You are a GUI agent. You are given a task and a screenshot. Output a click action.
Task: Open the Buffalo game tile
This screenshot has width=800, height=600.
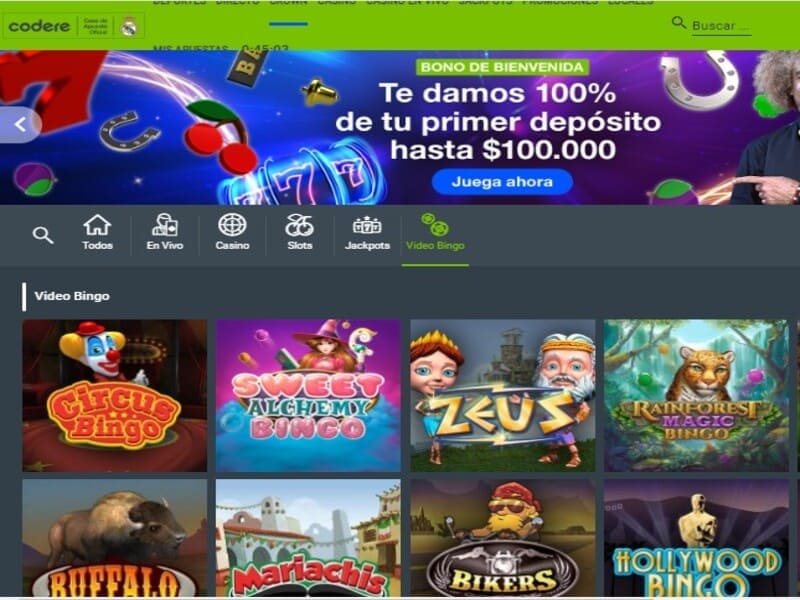click(115, 538)
